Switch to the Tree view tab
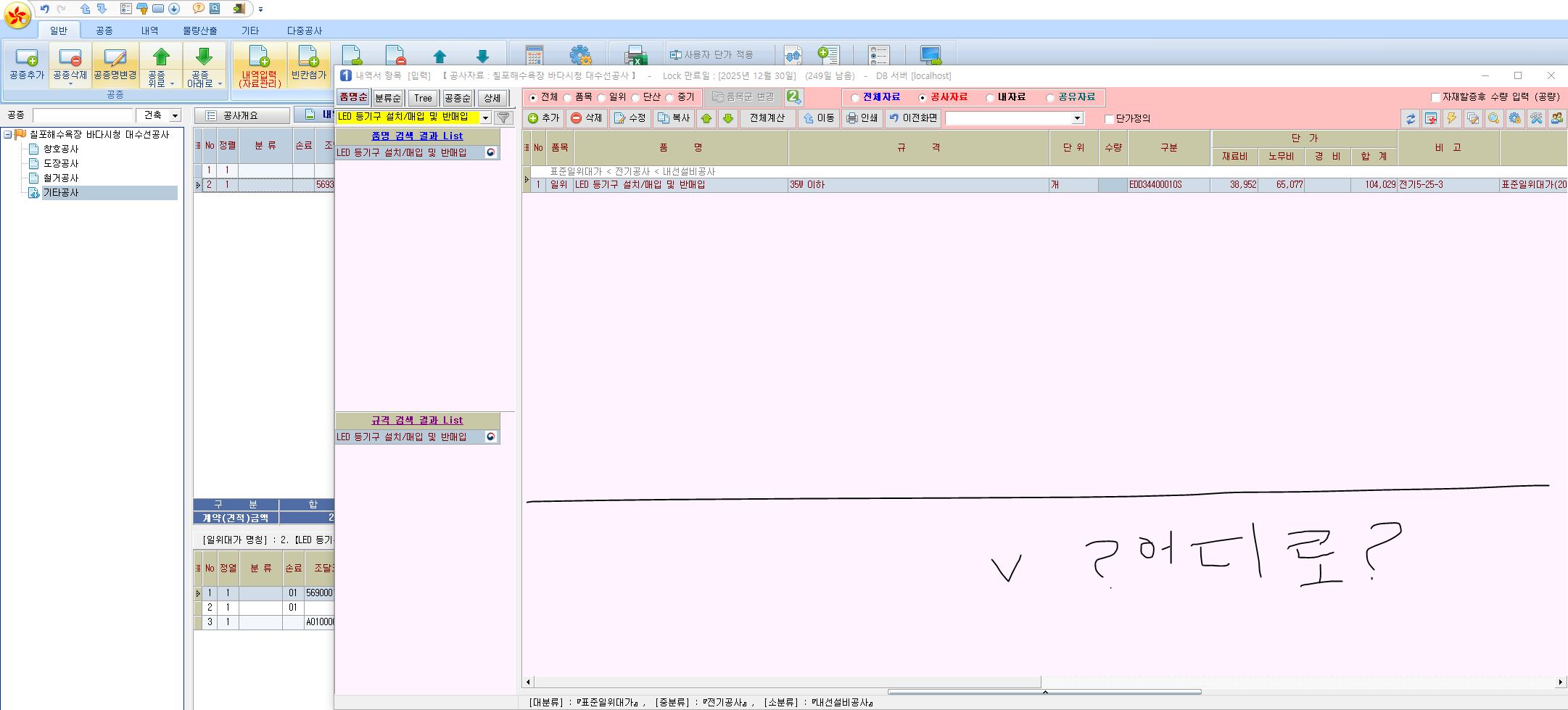This screenshot has height=710, width=1568. pyautogui.click(x=423, y=98)
